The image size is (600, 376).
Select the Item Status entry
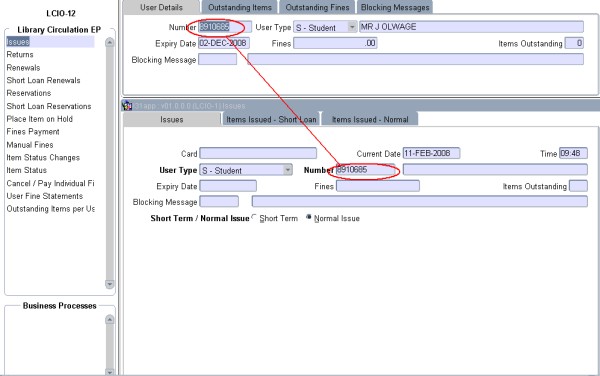click(x=26, y=170)
